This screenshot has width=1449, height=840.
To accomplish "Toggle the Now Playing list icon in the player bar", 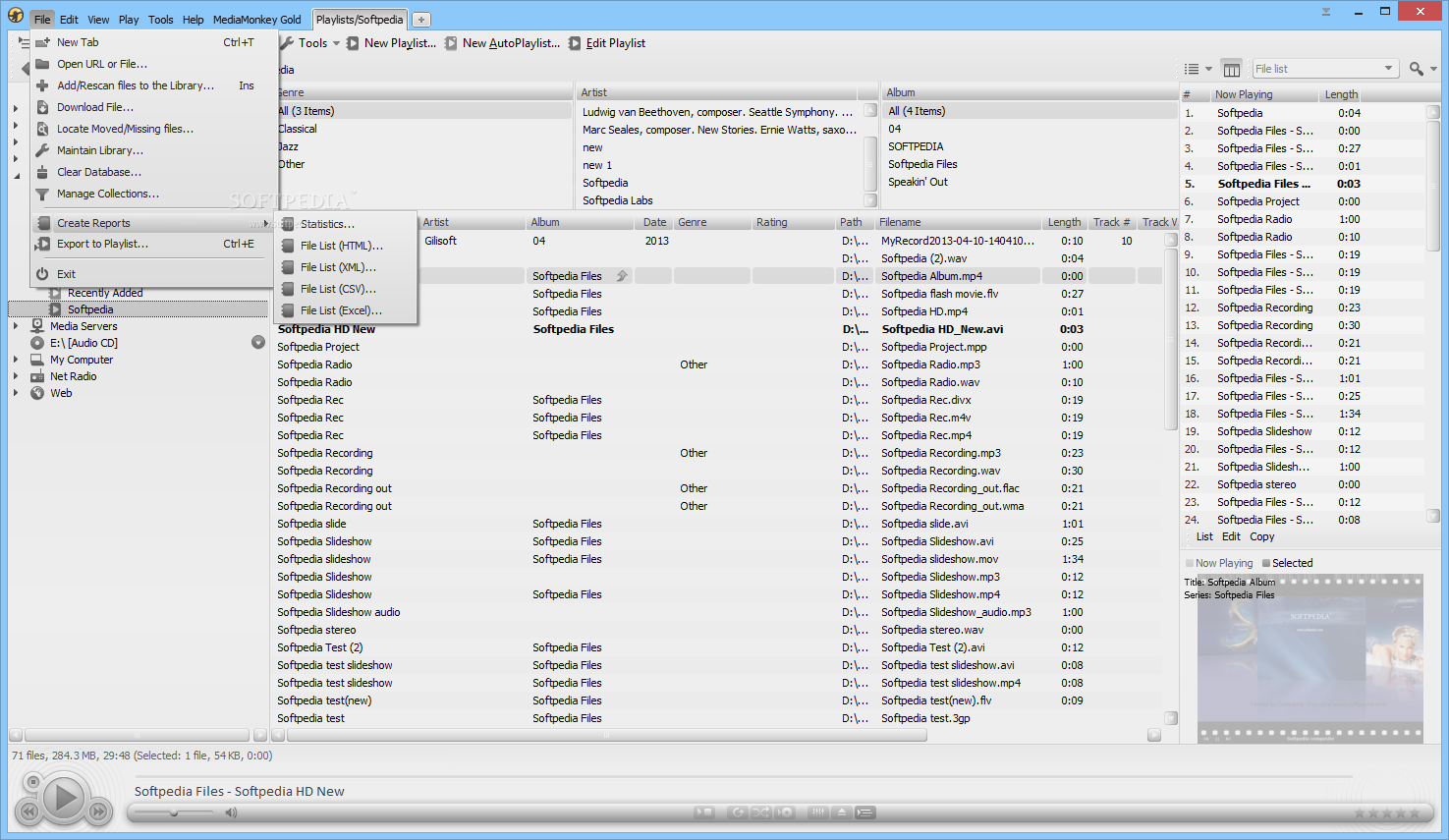I will click(x=865, y=812).
